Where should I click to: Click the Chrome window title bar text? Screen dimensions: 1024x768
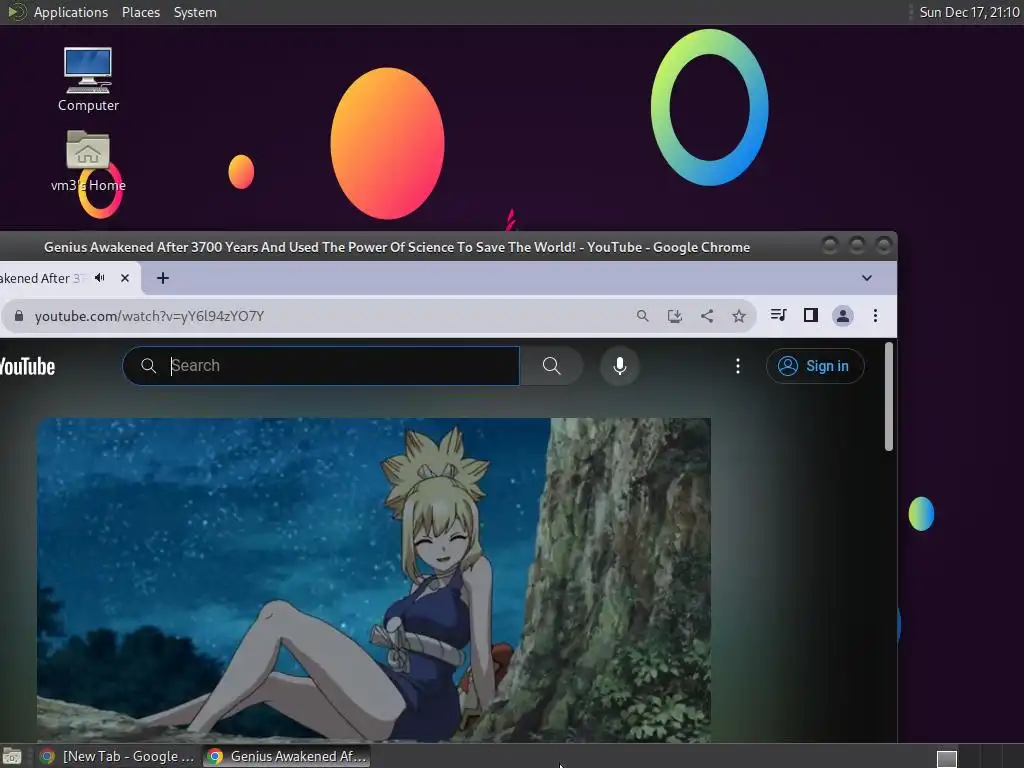click(x=396, y=248)
